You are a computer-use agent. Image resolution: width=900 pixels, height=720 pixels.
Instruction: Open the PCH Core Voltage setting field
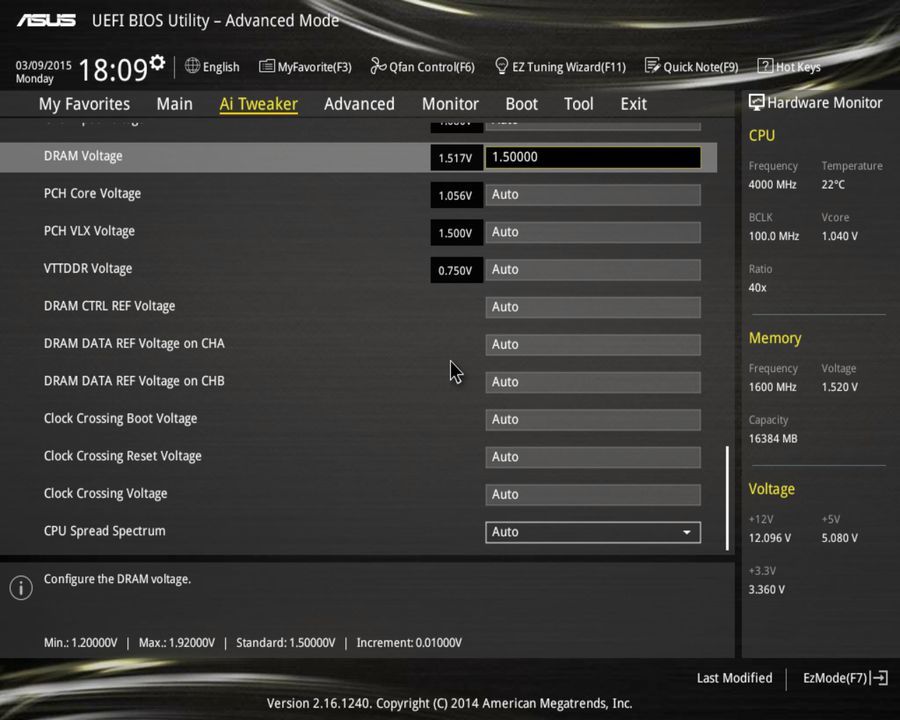[593, 194]
